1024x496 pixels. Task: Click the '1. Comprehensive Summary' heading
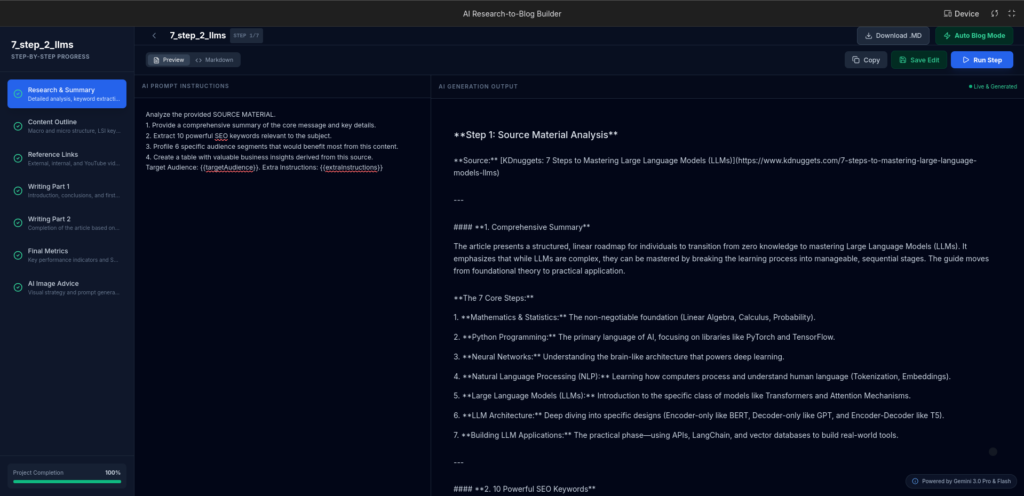[522, 227]
